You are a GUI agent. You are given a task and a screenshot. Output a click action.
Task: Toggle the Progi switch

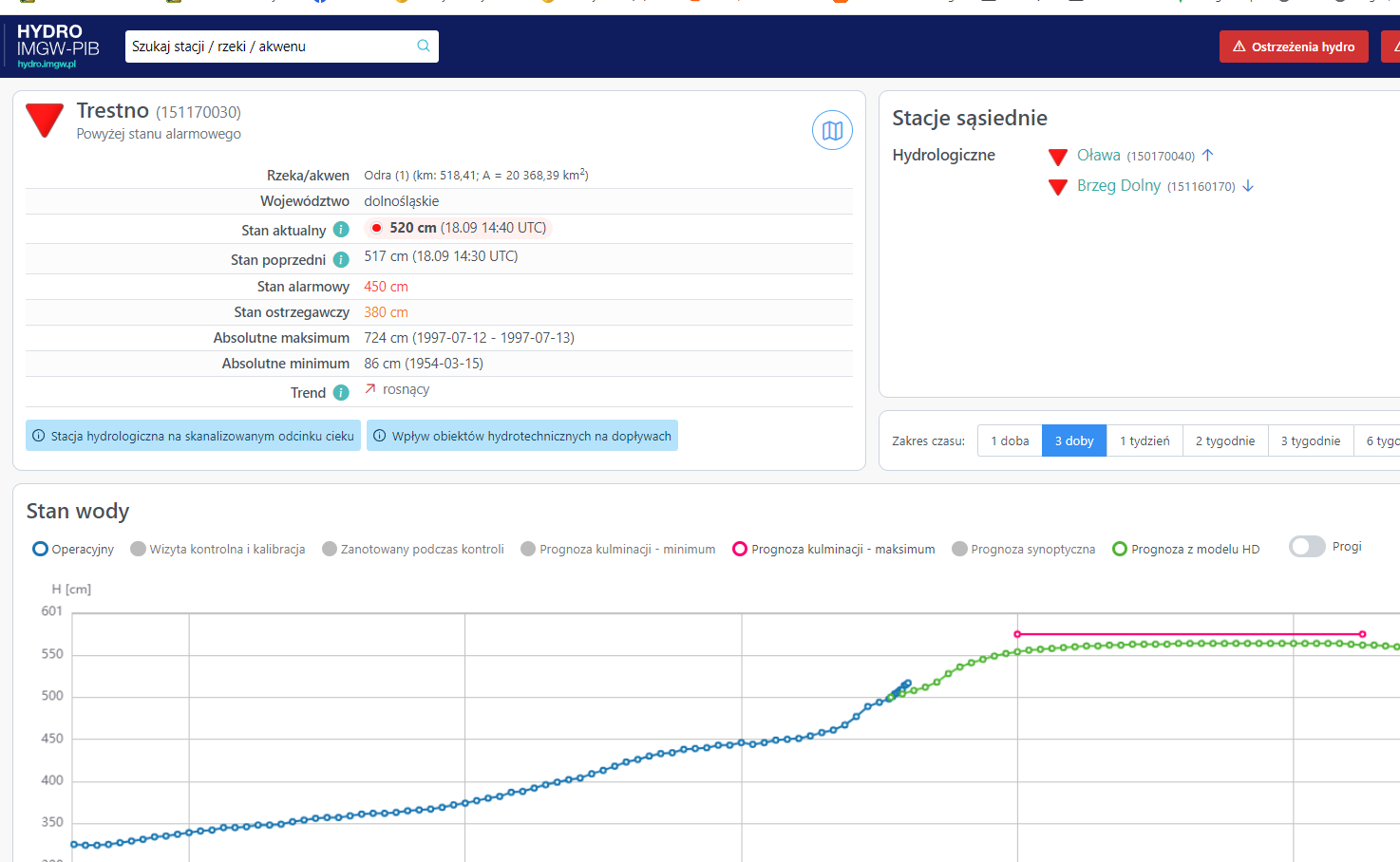(1306, 547)
